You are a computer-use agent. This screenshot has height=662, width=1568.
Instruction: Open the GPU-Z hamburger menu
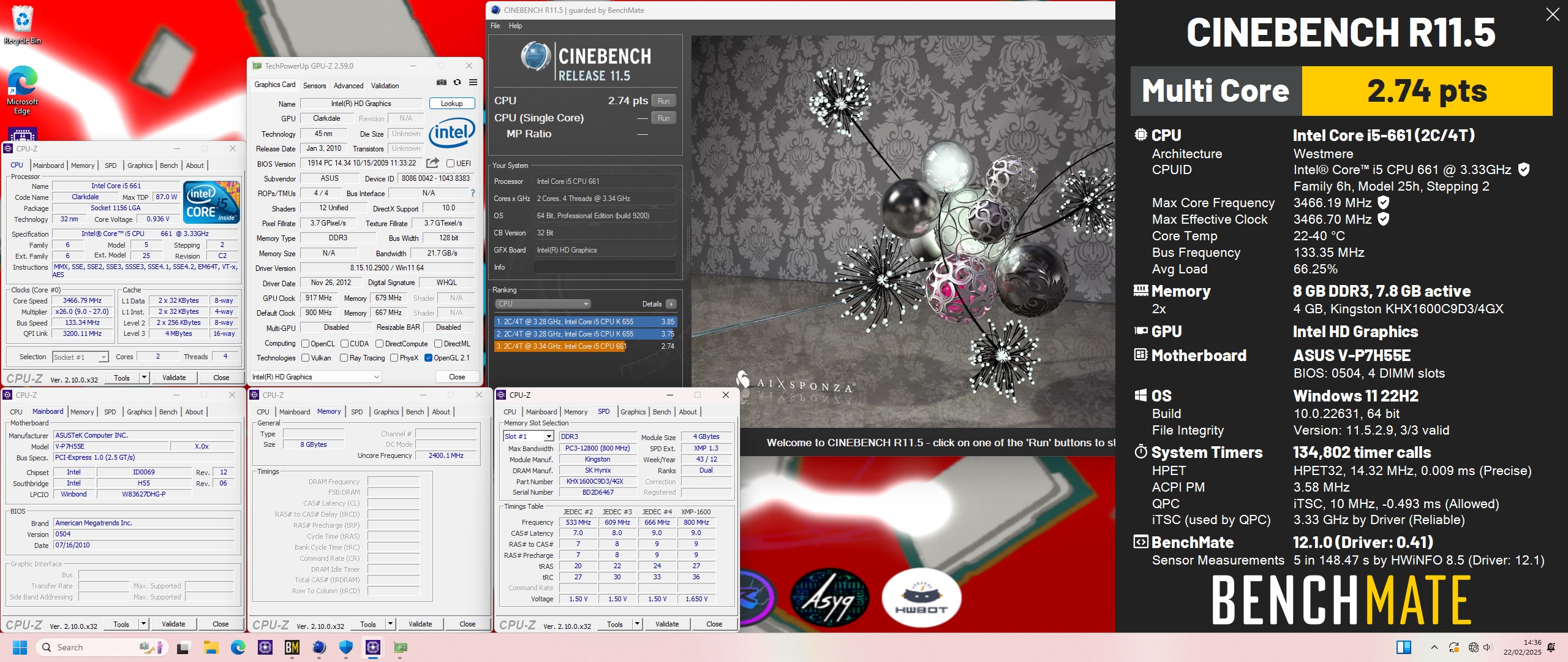coord(473,82)
